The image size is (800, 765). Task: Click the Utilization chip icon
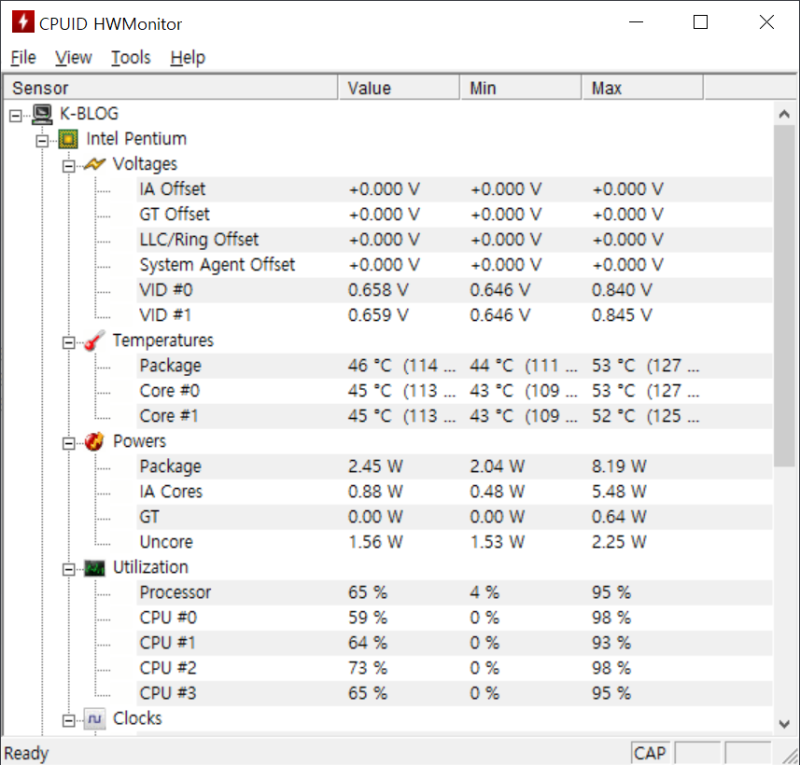94,567
